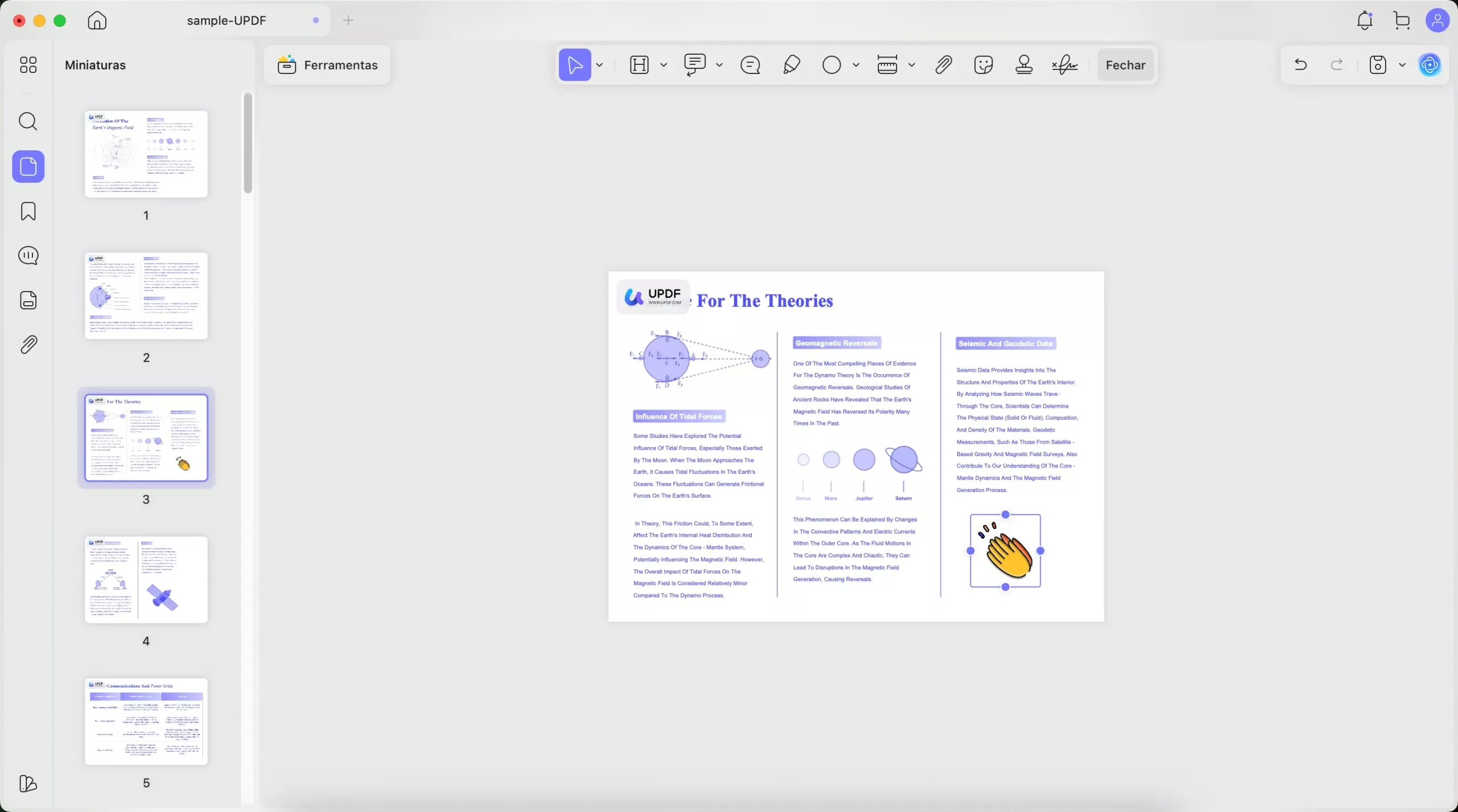This screenshot has width=1458, height=812.
Task: Open a new tab with plus
Action: (x=348, y=20)
